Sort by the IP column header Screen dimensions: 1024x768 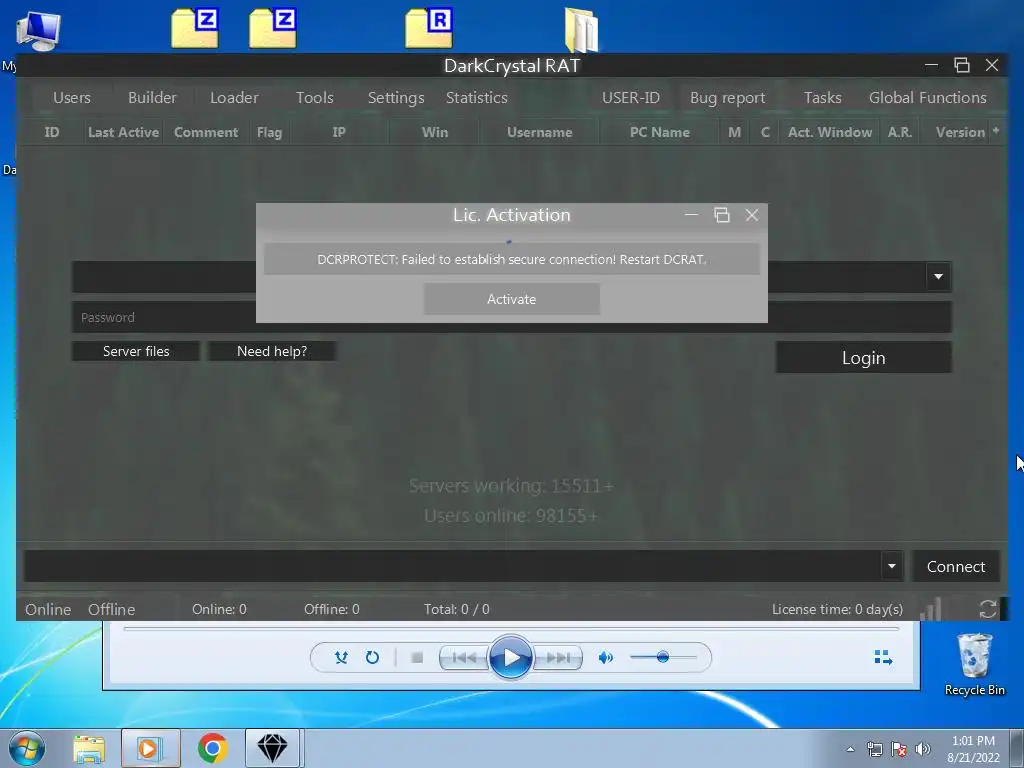339,132
